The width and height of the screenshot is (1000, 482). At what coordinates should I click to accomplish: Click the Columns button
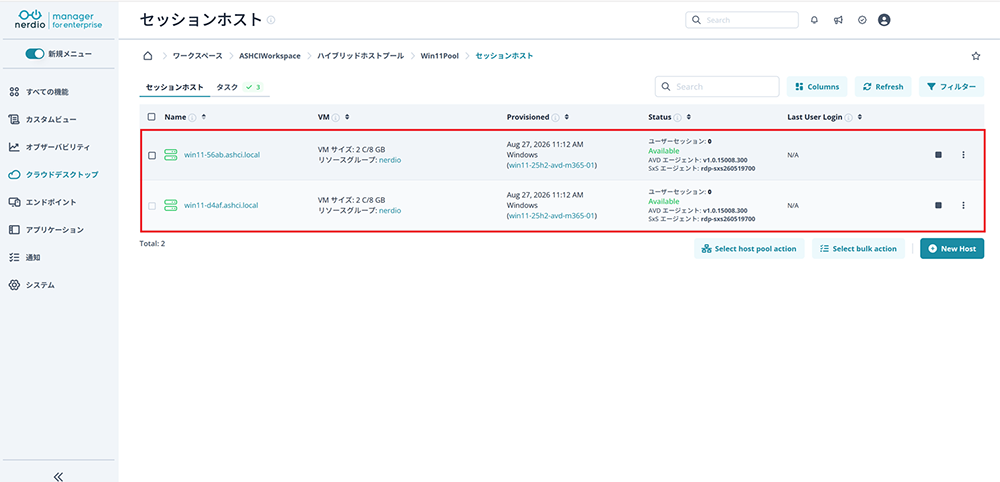[x=817, y=87]
